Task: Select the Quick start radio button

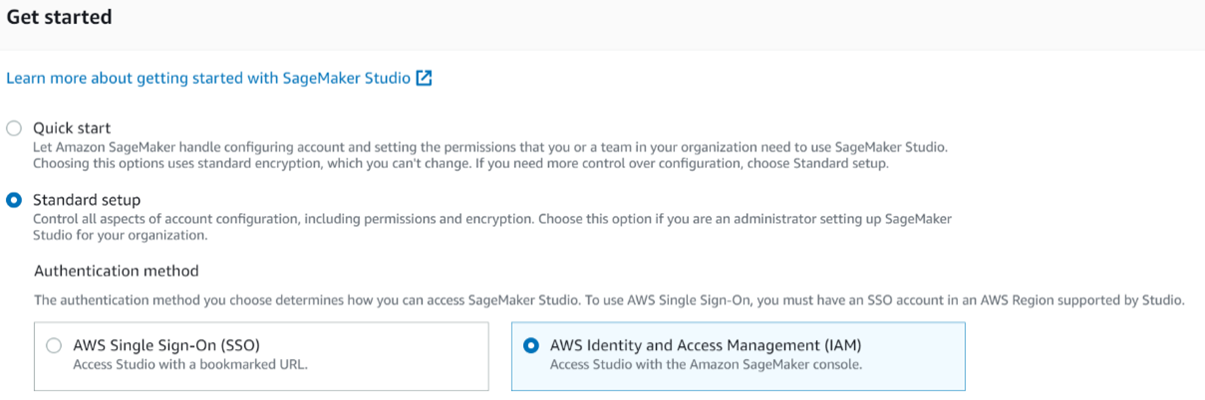Action: [x=13, y=128]
